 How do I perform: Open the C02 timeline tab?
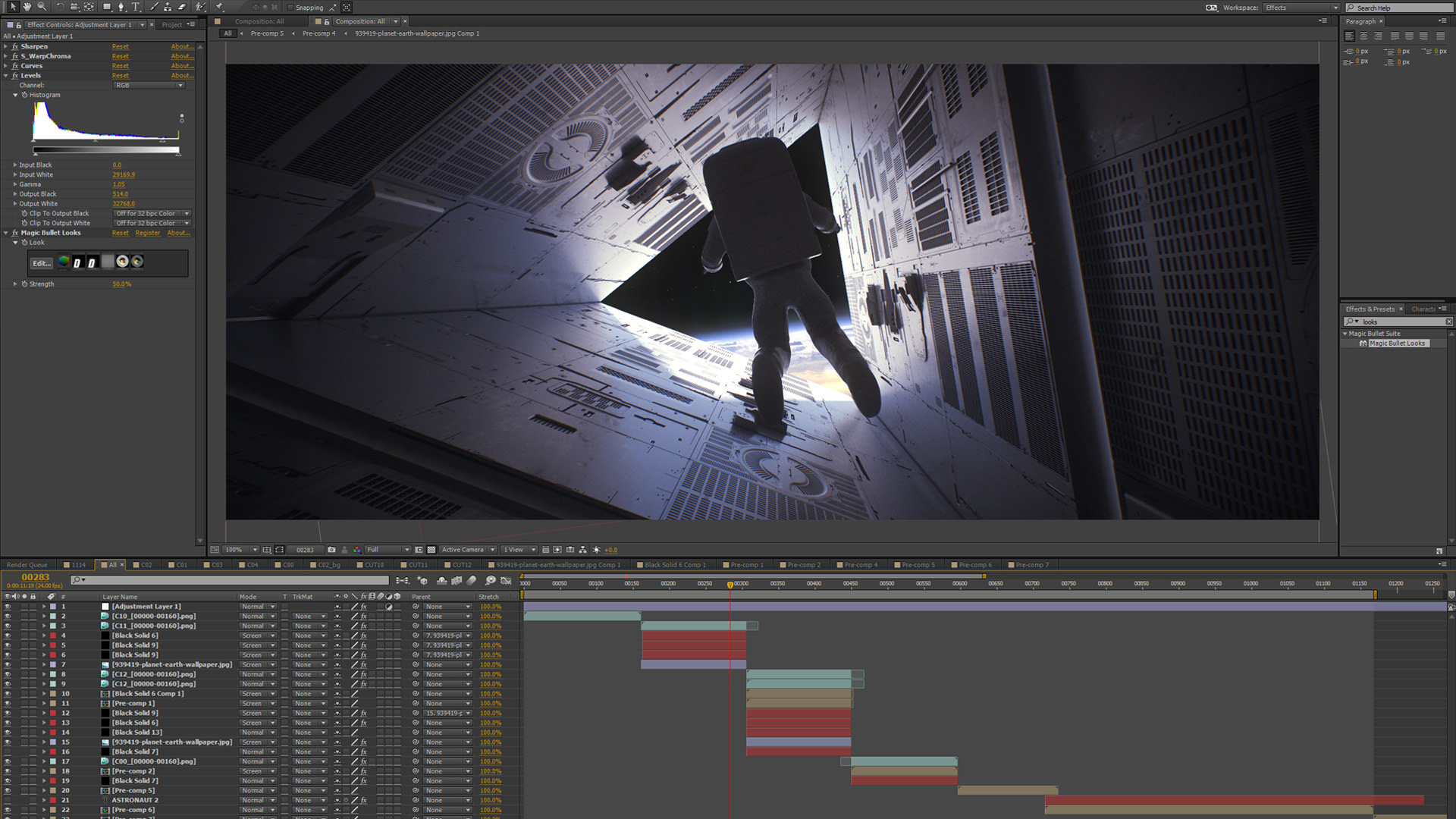142,565
